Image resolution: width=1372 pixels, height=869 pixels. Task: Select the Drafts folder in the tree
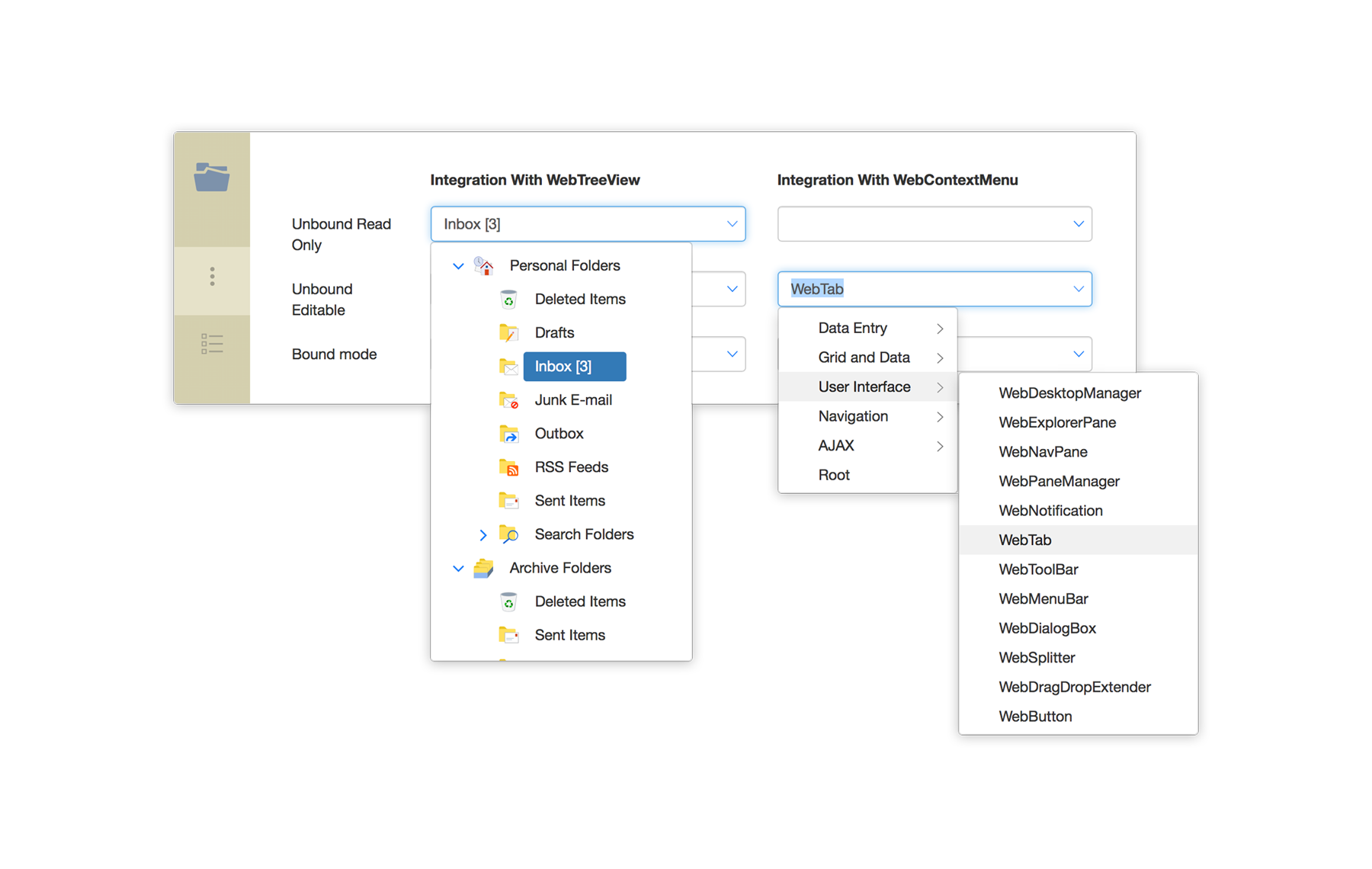click(x=554, y=333)
